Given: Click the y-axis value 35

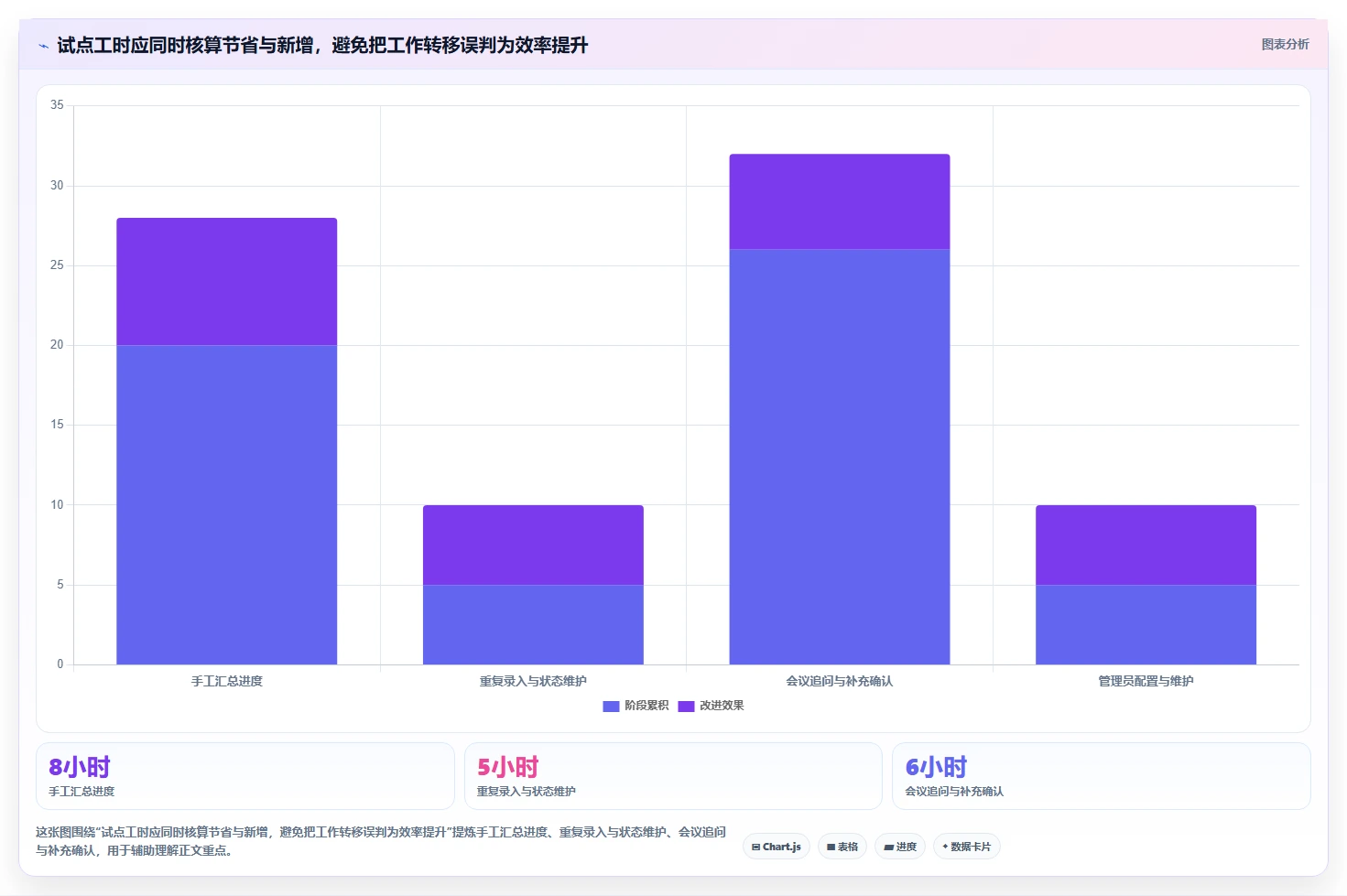Looking at the screenshot, I should point(57,105).
